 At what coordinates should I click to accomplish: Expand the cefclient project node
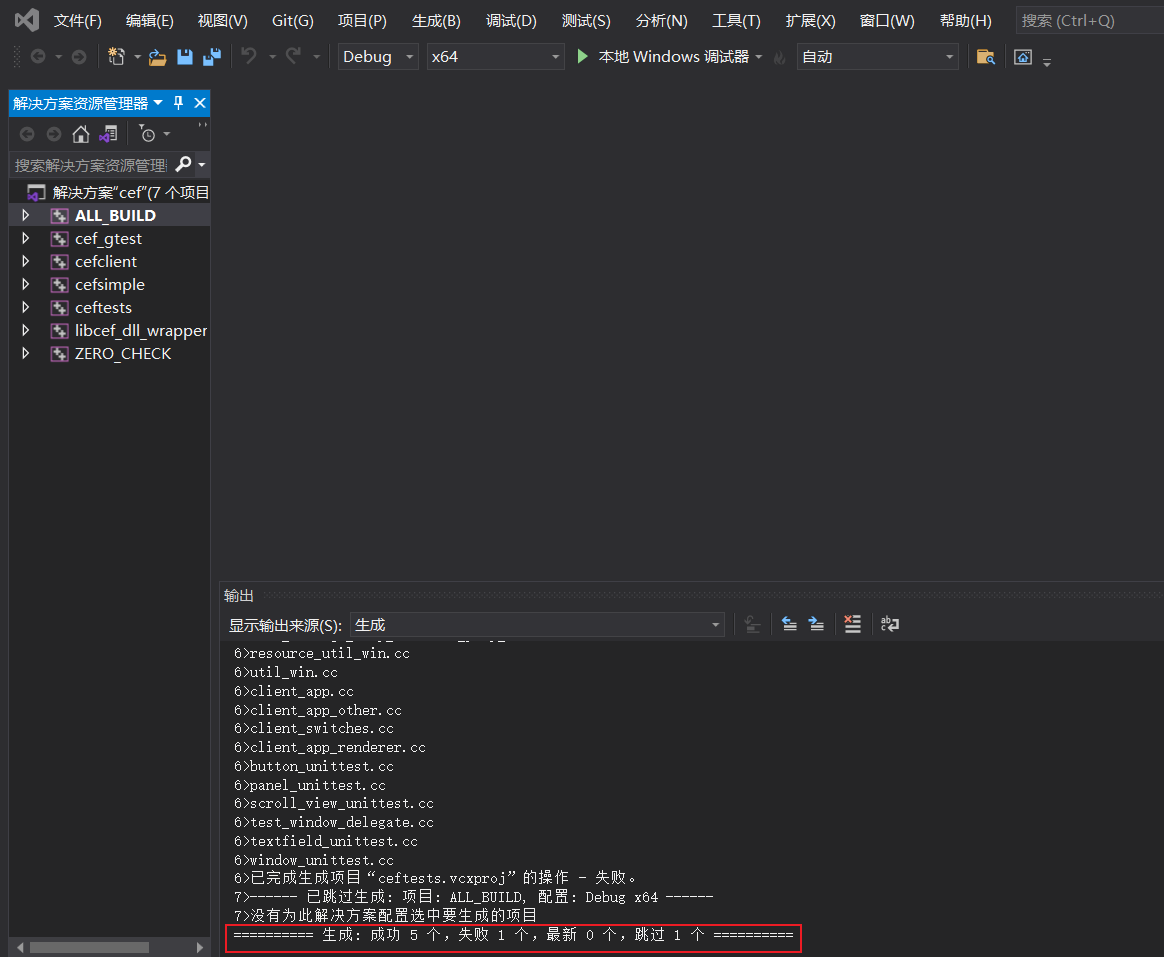(25, 261)
